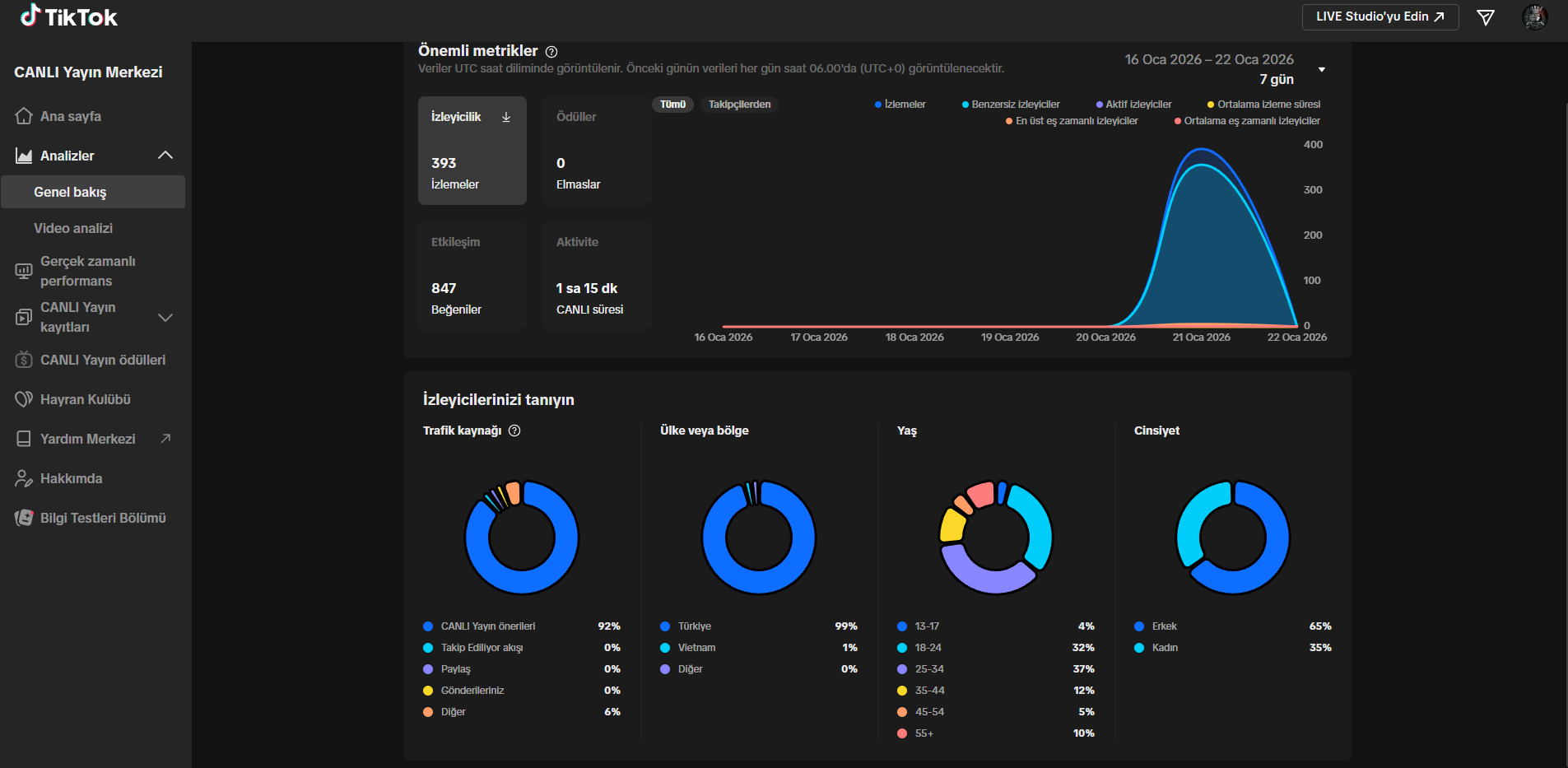
Task: Open the date range dropdown arrow
Action: (1322, 70)
